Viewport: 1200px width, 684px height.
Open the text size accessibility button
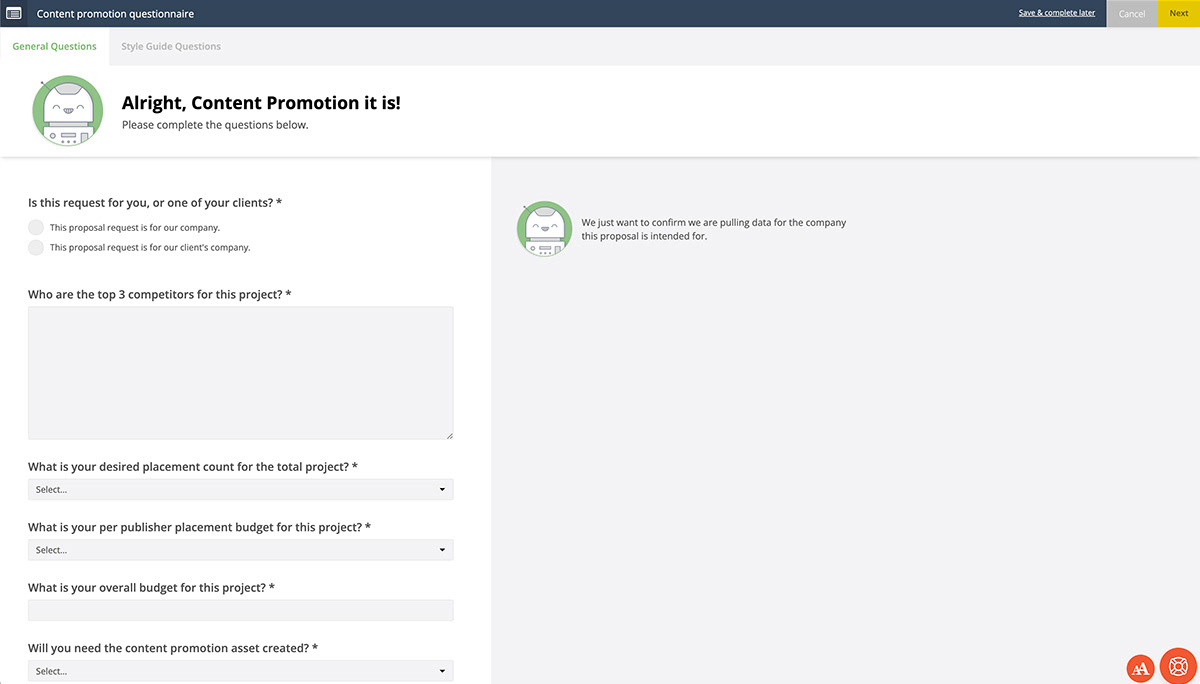[x=1140, y=667]
